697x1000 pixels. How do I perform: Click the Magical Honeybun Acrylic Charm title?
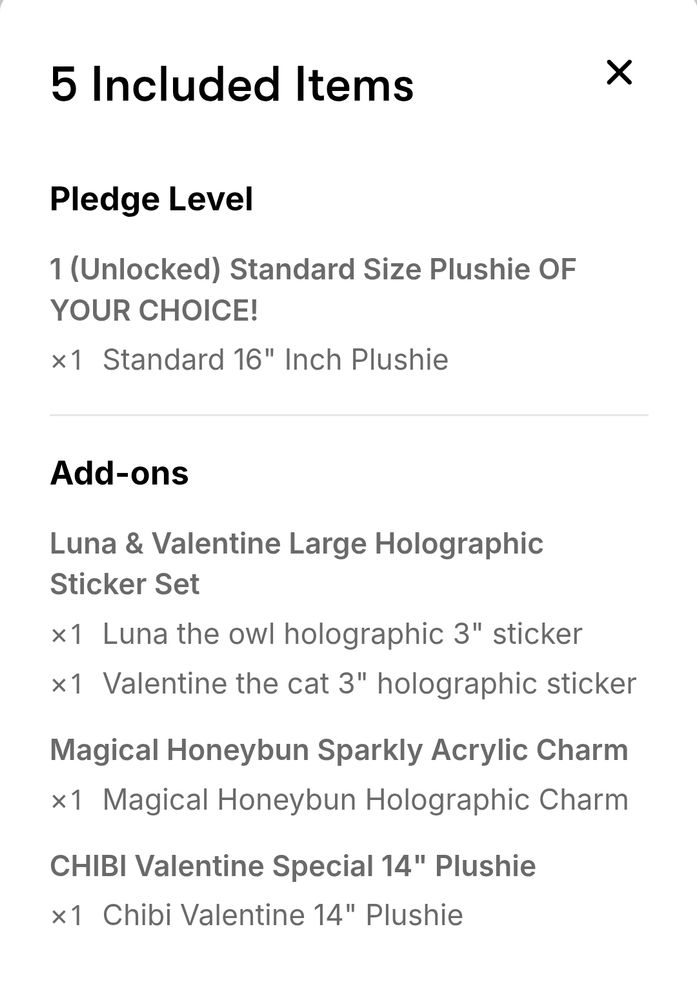339,750
